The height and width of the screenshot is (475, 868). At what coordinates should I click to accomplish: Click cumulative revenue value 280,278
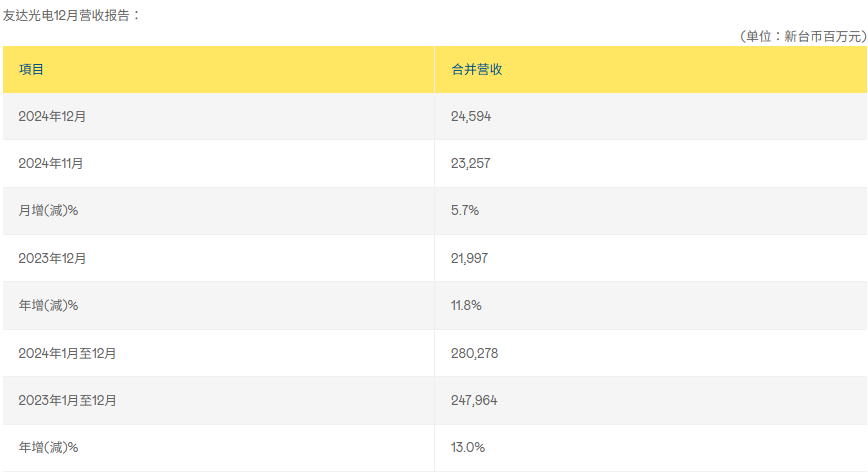coord(474,353)
